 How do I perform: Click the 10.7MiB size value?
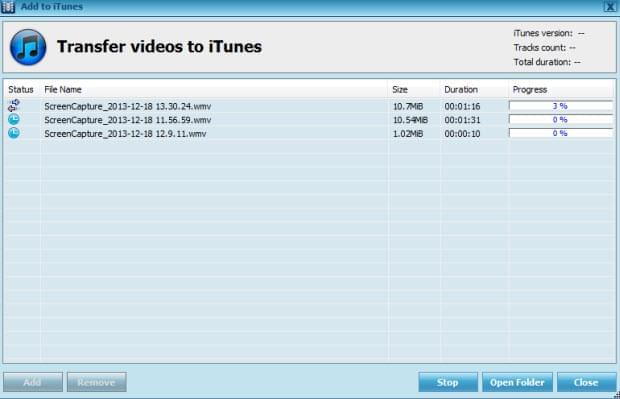[x=408, y=106]
